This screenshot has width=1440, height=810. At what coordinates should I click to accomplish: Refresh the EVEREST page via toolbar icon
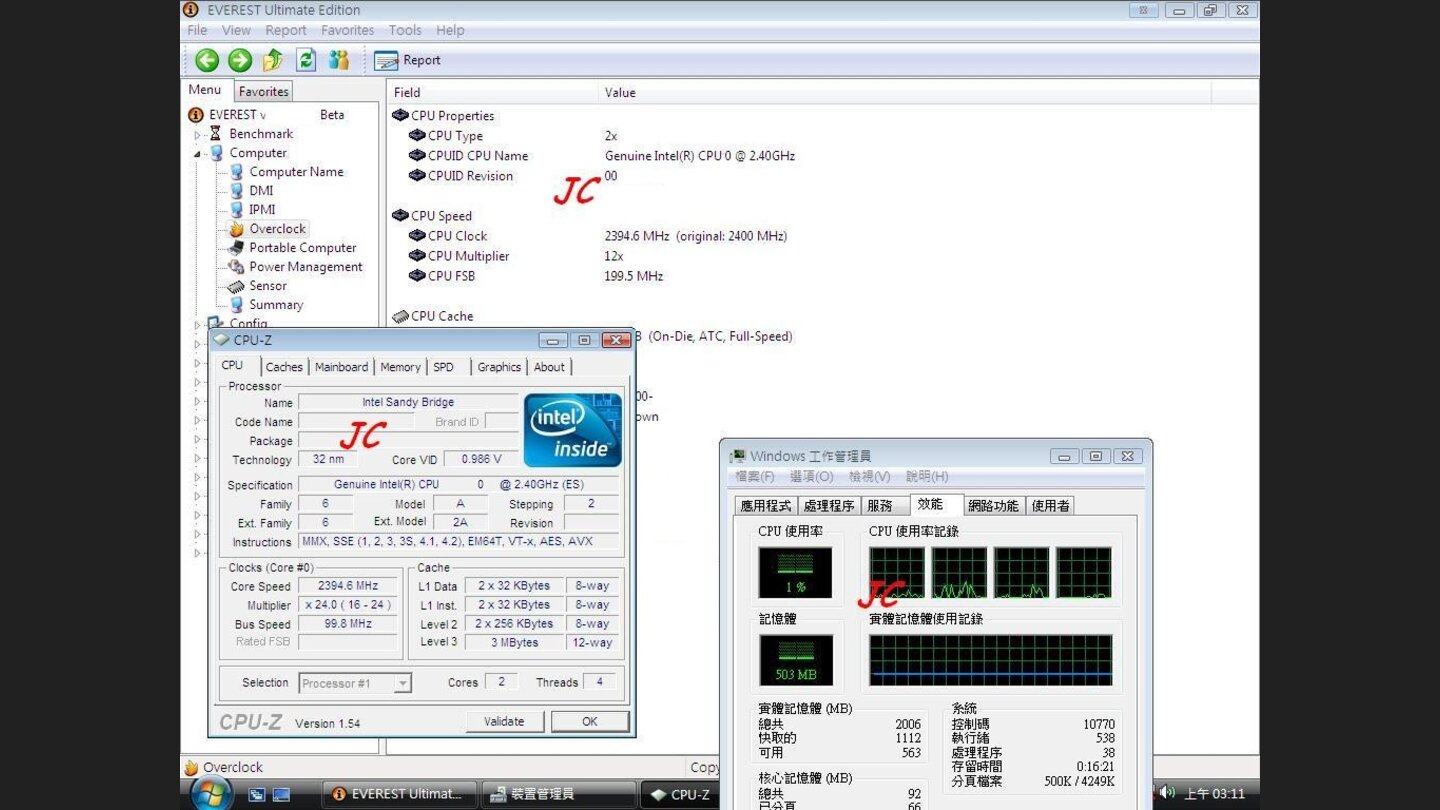[306, 60]
